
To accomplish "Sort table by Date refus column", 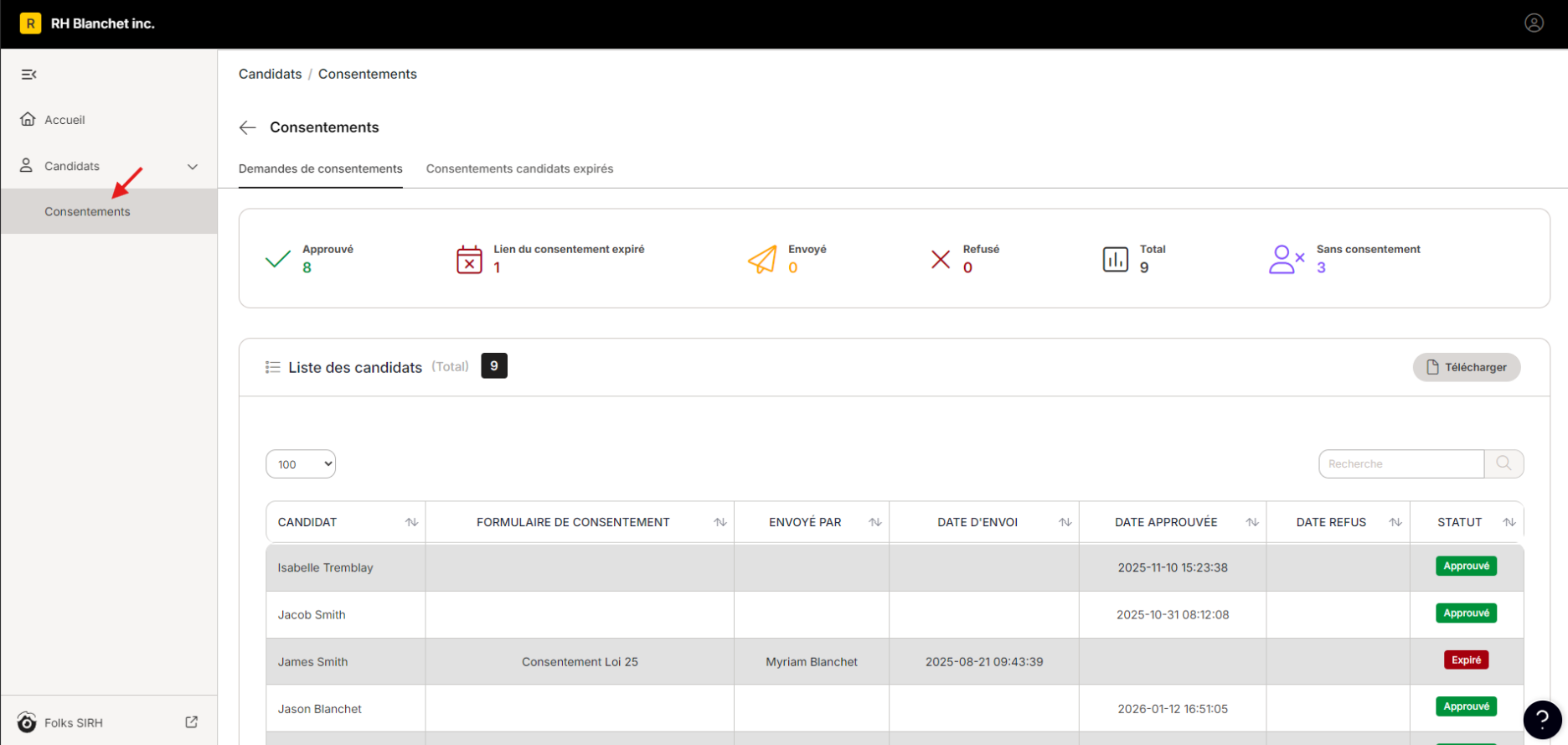I will tap(1395, 522).
